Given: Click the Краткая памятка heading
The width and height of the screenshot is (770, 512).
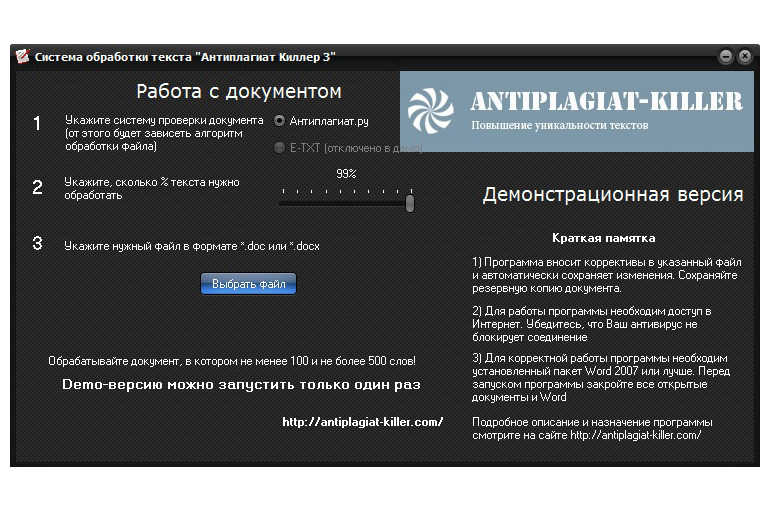Looking at the screenshot, I should coord(604,238).
